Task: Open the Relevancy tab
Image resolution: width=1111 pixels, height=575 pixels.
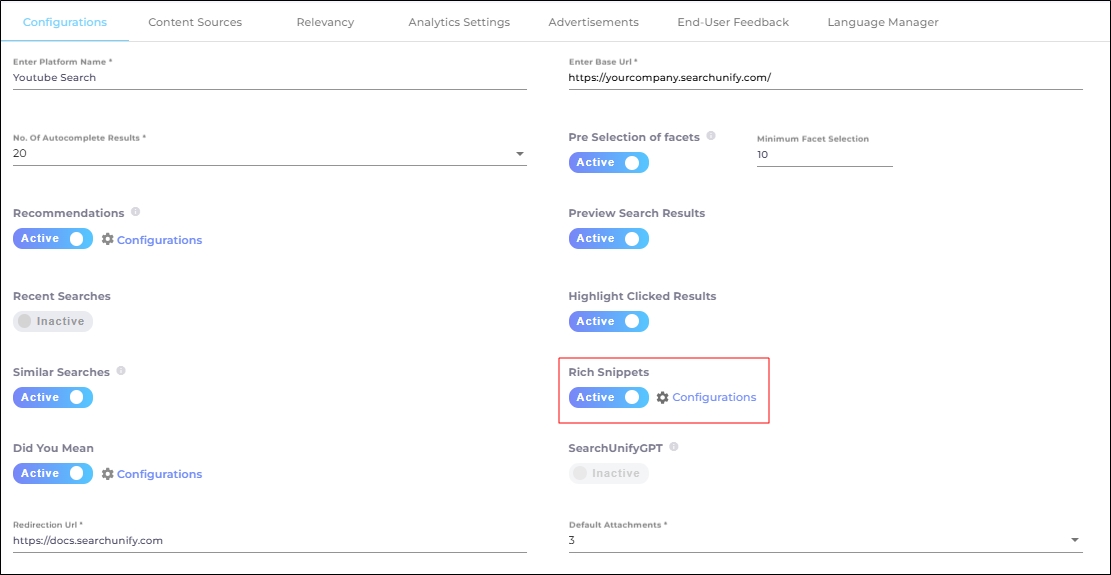Action: [325, 22]
